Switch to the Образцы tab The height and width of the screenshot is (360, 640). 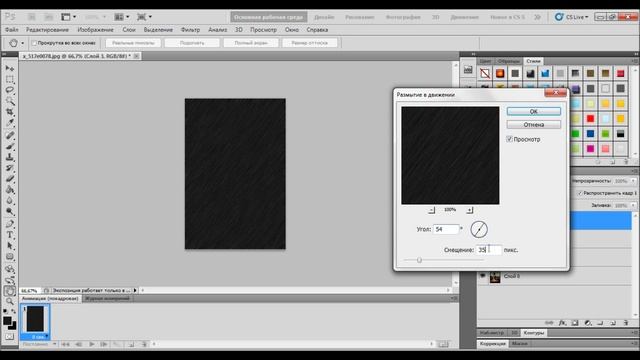(509, 61)
